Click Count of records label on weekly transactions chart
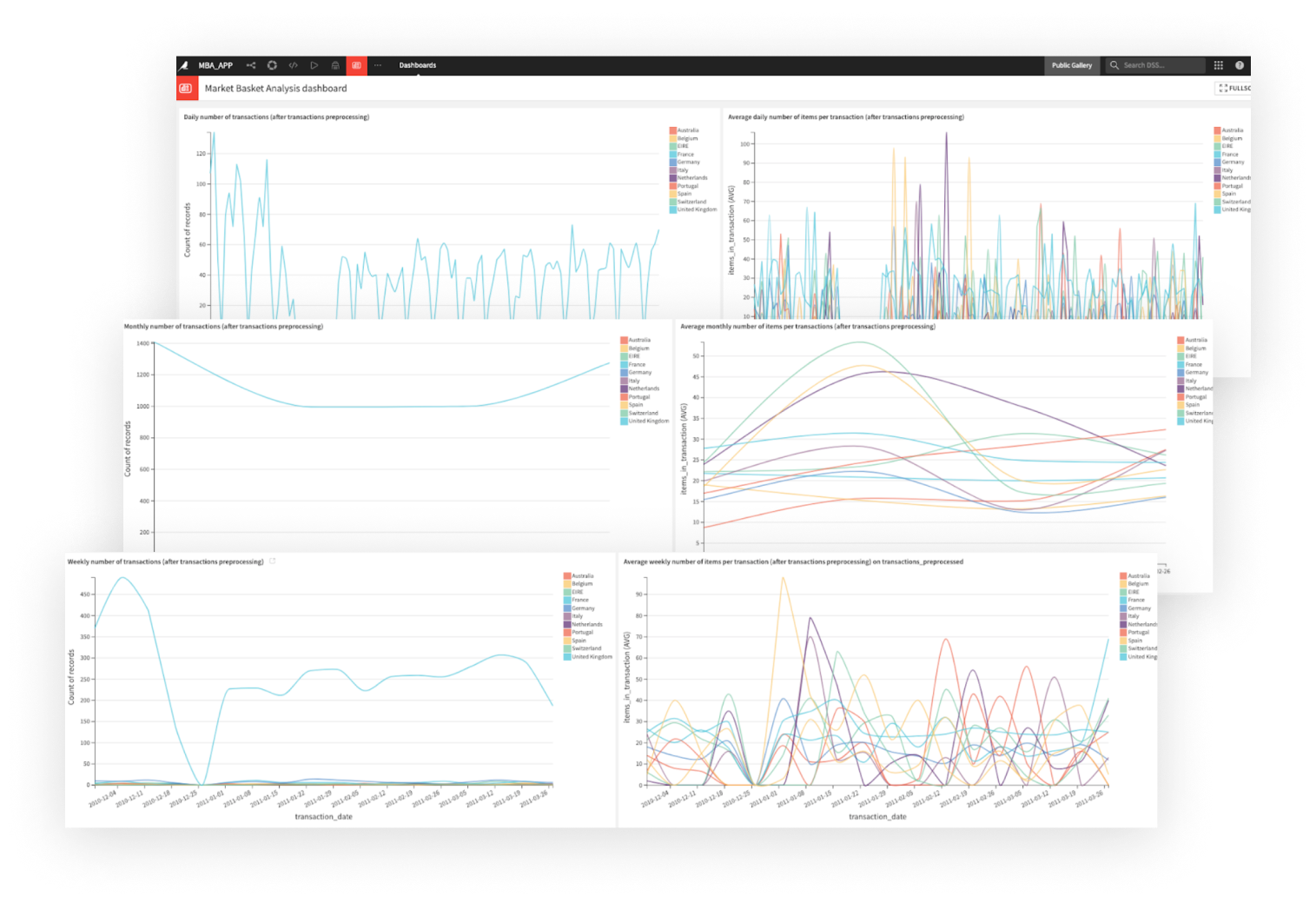The image size is (1316, 903). pos(71,676)
